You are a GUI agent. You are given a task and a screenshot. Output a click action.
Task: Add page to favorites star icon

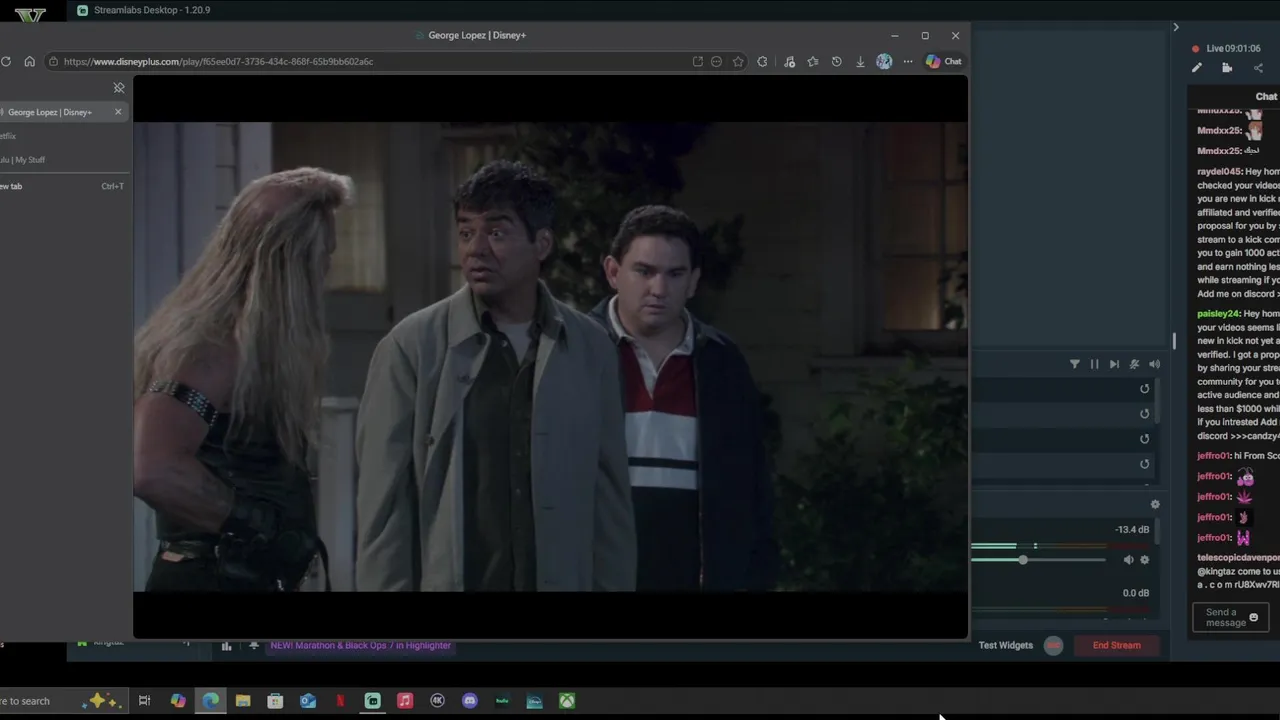(738, 61)
